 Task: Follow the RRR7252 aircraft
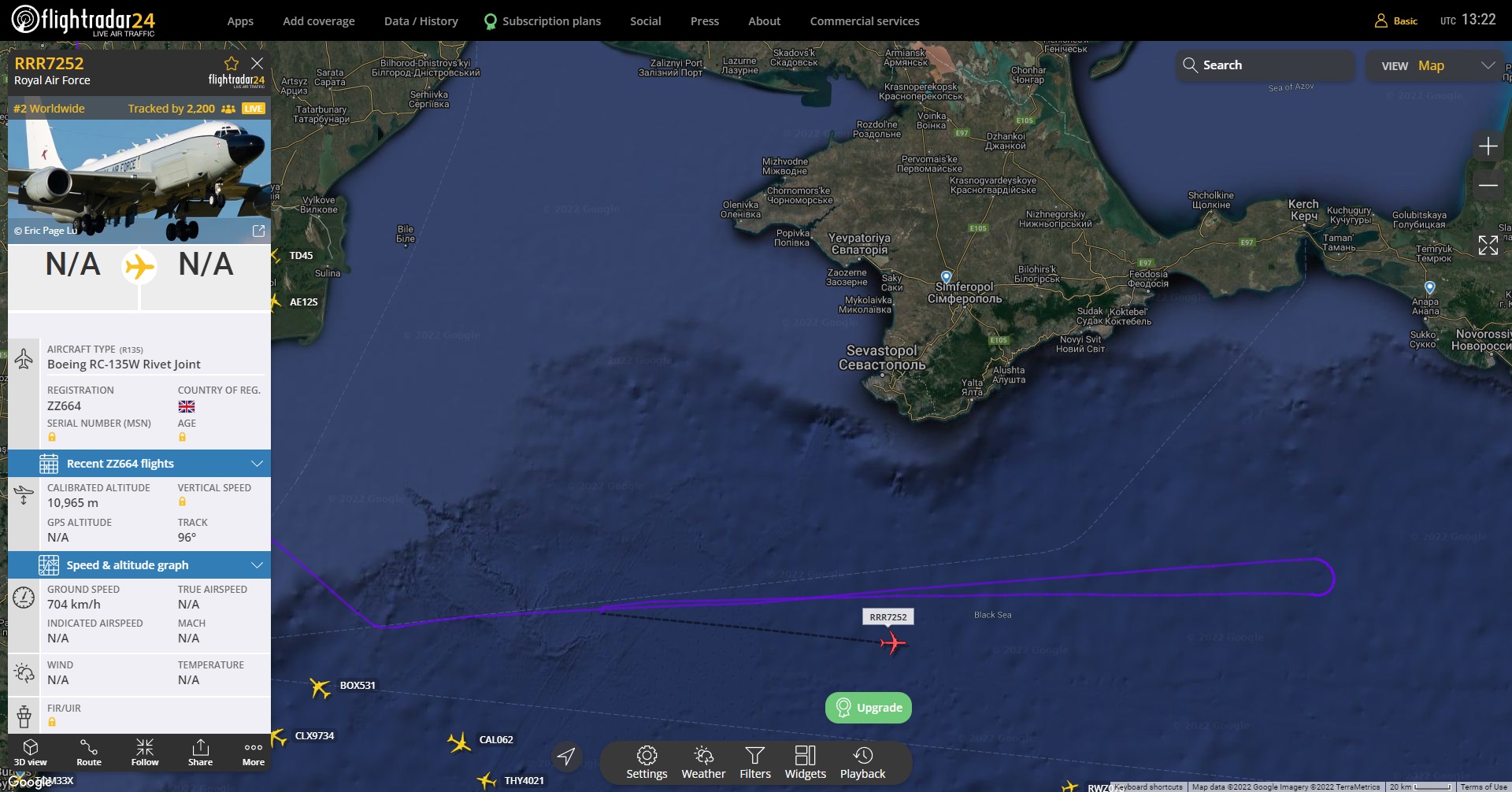coord(145,753)
